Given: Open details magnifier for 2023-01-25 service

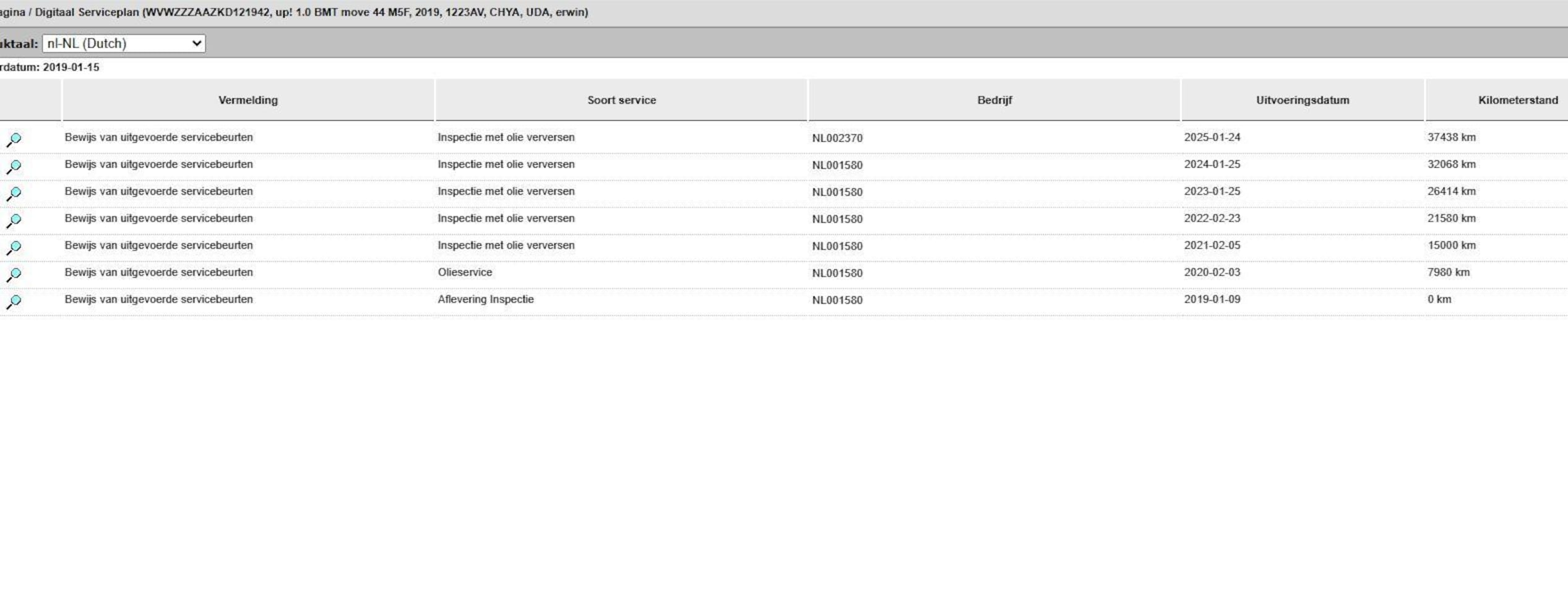Looking at the screenshot, I should pyautogui.click(x=14, y=194).
